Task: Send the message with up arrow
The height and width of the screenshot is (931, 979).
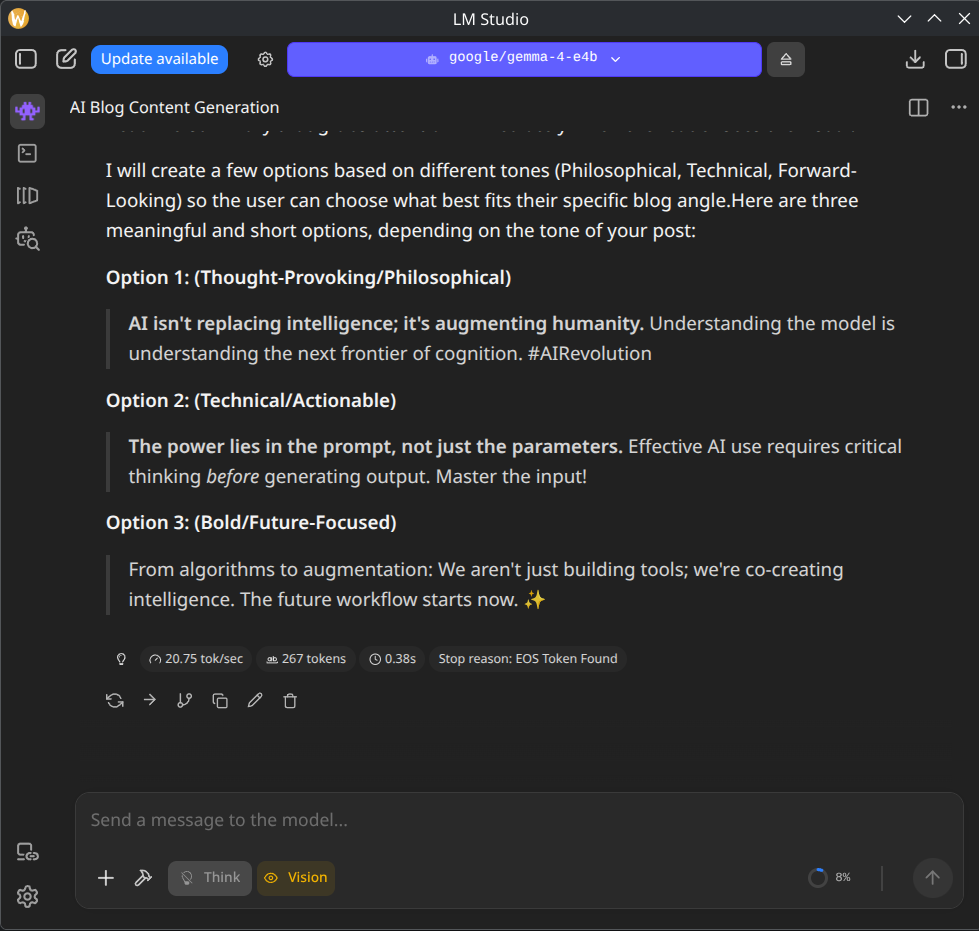Action: click(932, 878)
